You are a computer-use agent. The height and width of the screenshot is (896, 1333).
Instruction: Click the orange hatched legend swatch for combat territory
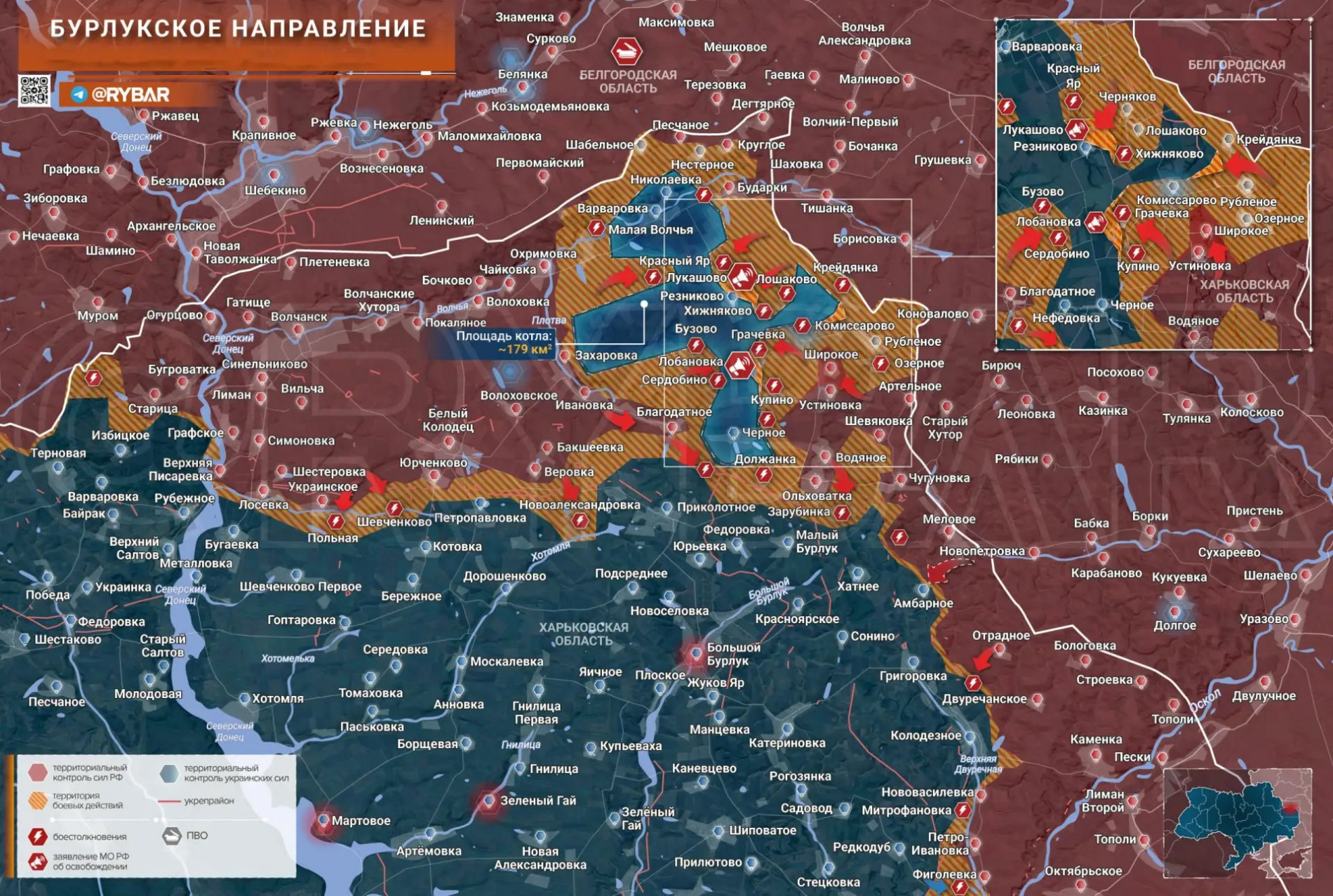38,801
